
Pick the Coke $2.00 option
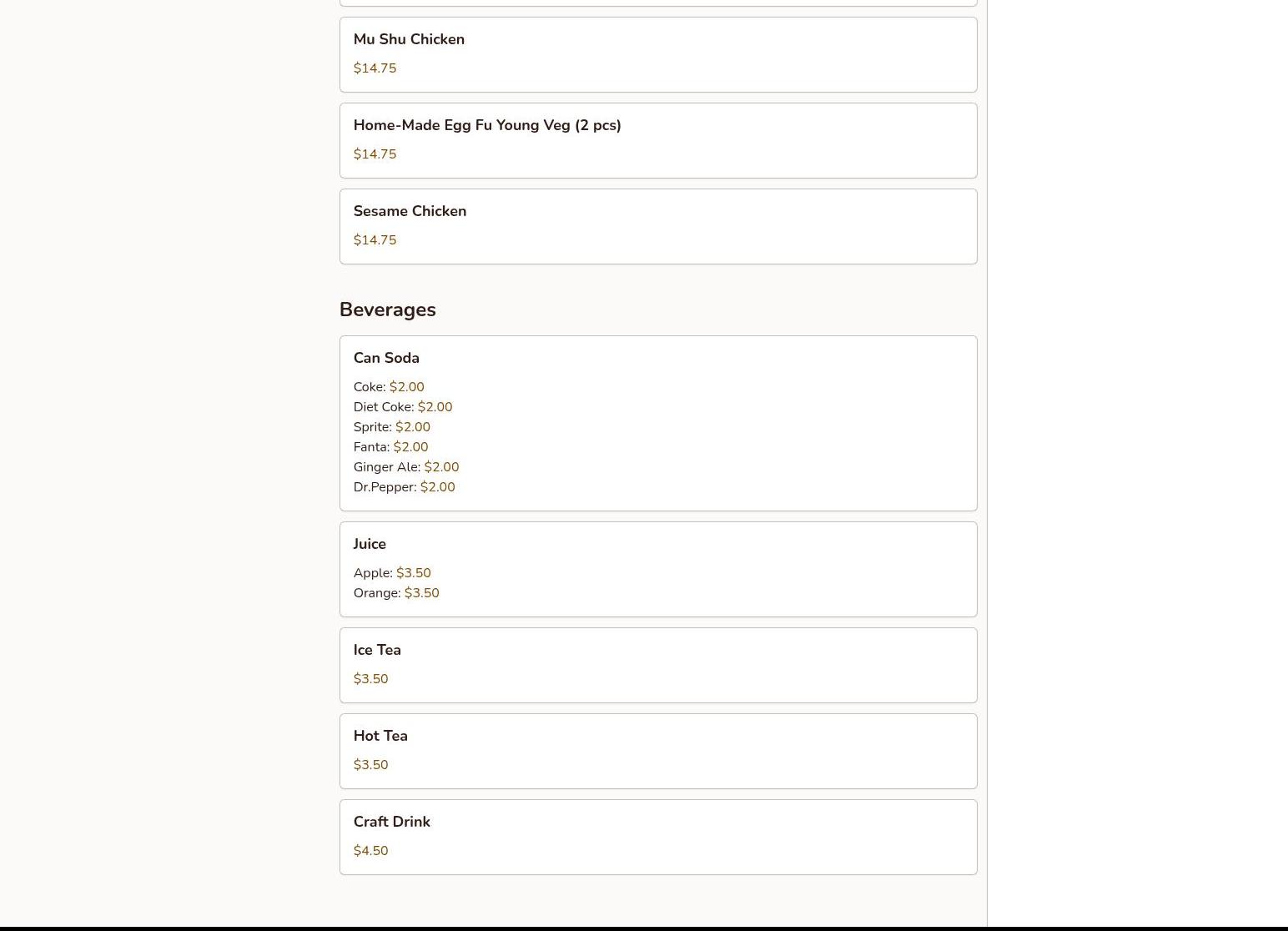click(389, 387)
